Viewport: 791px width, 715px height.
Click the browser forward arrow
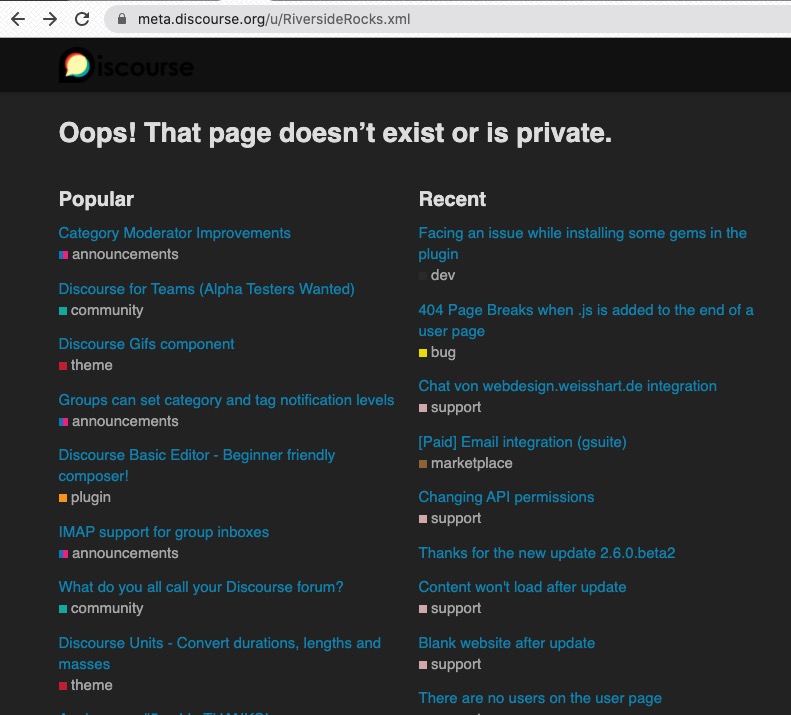pos(50,19)
